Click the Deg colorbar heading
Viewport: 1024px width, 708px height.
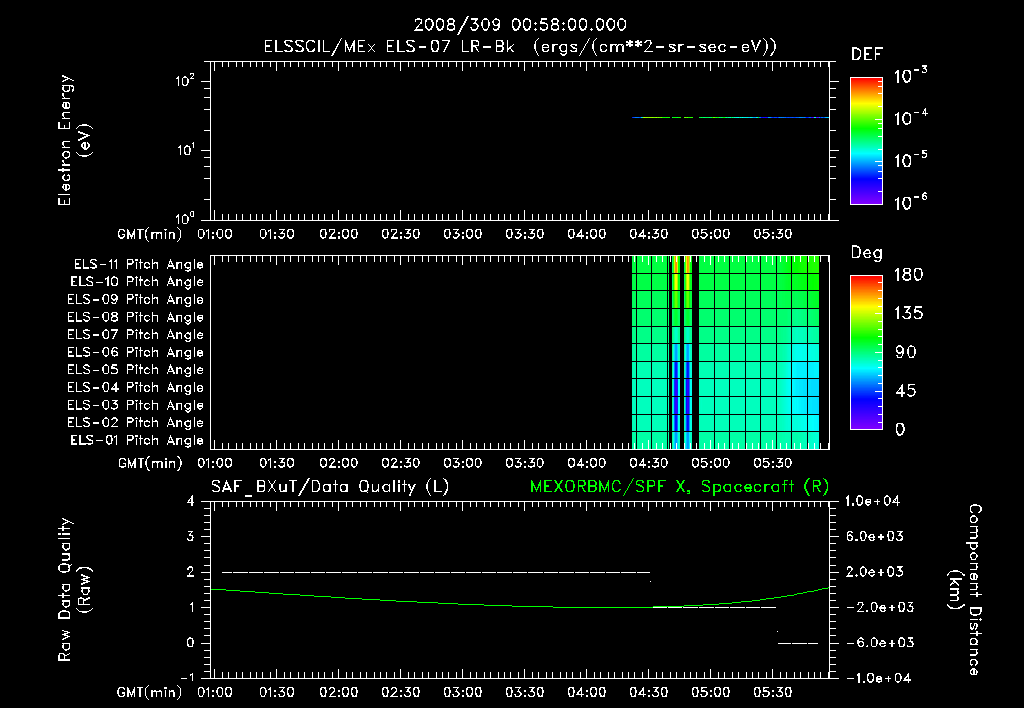867,253
